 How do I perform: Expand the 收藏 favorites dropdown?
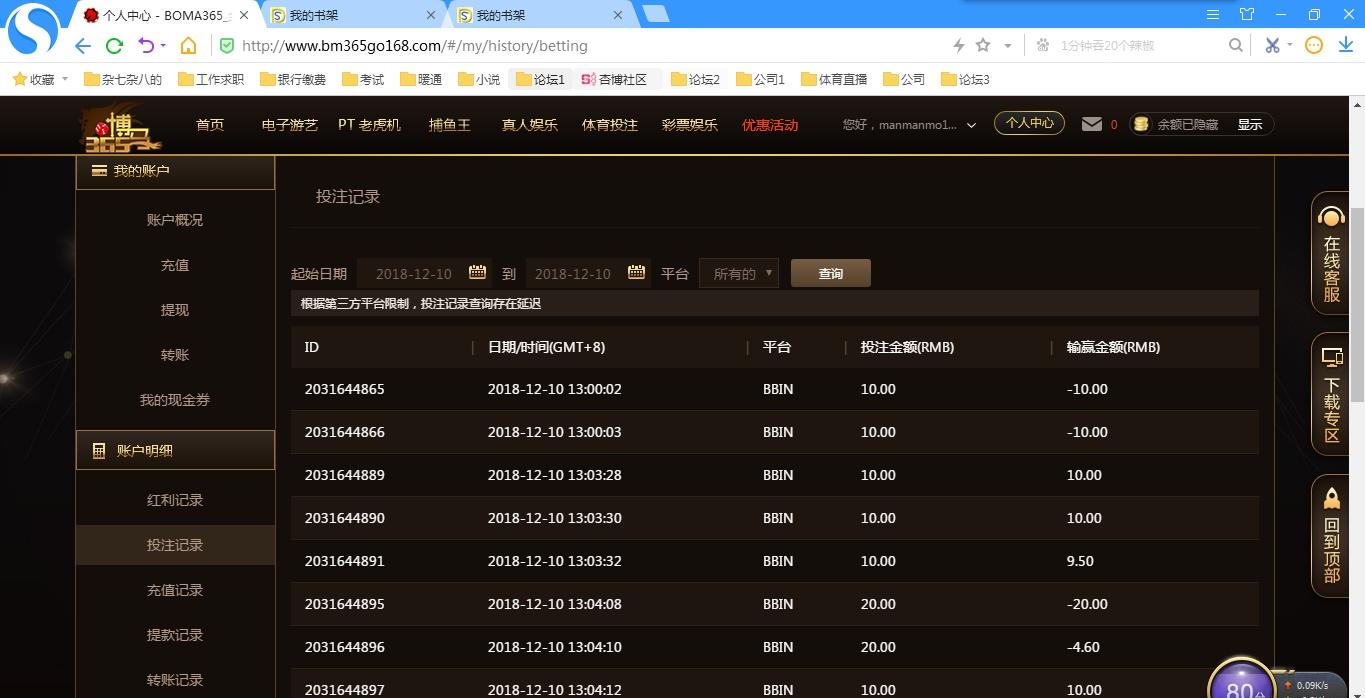65,79
